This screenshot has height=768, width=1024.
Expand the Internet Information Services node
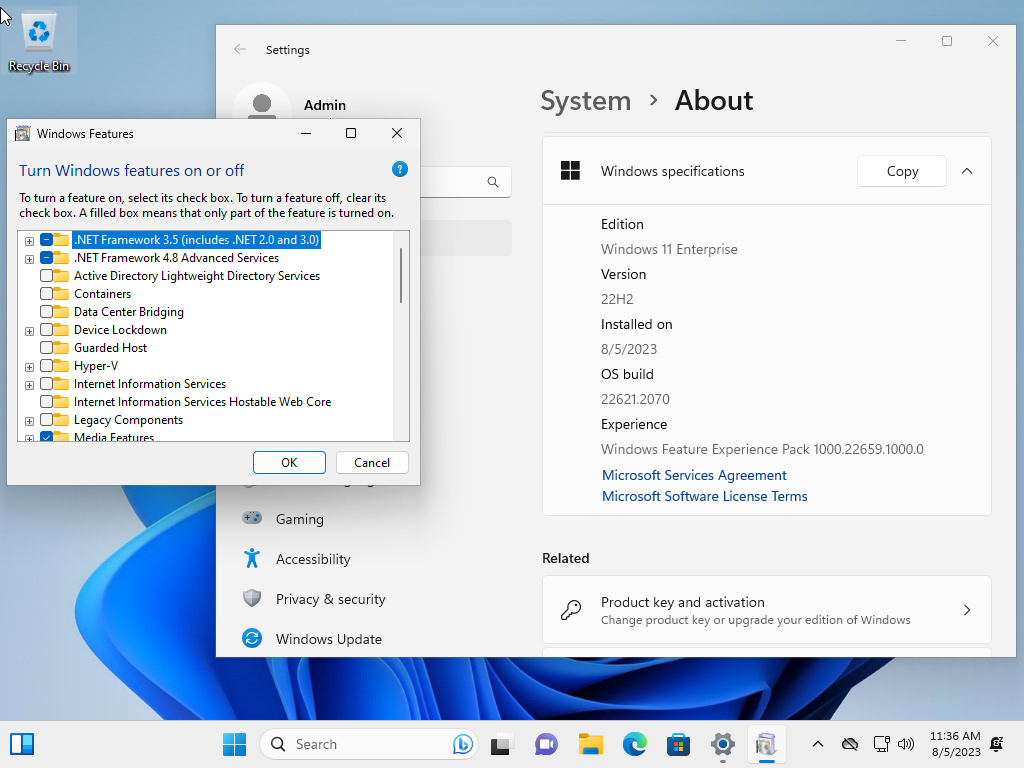[29, 385]
